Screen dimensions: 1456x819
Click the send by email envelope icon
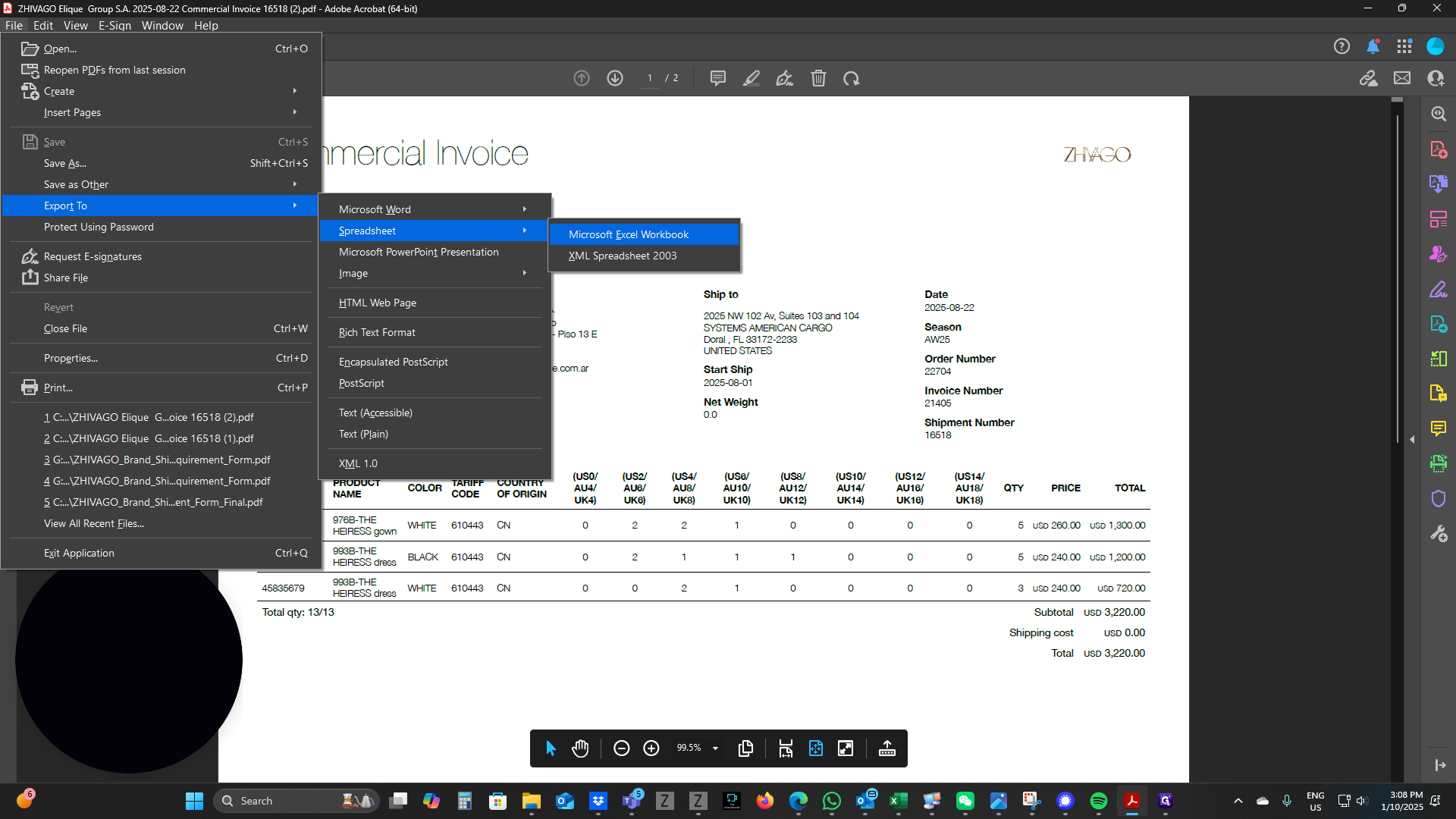[x=1402, y=78]
